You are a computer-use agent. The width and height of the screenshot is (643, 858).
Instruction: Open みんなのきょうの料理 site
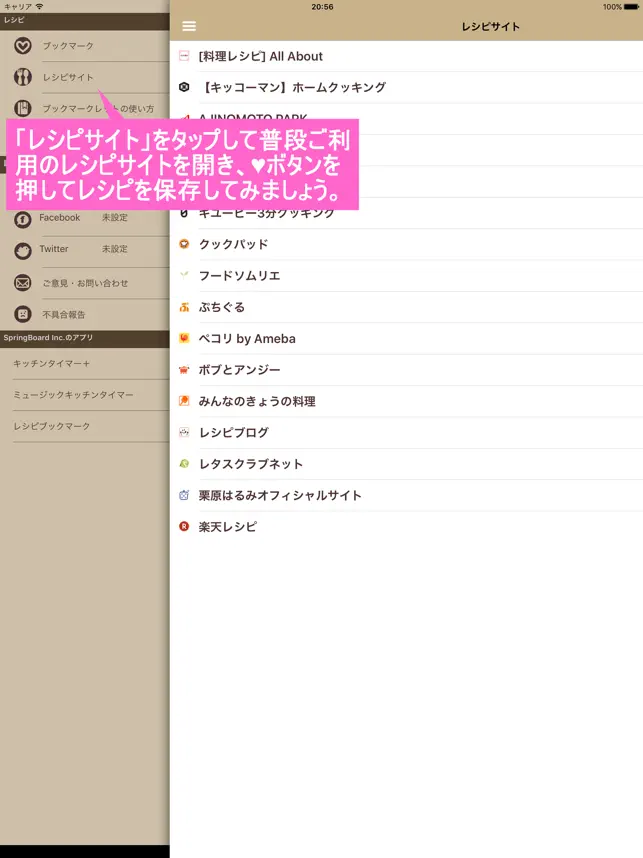(x=407, y=401)
